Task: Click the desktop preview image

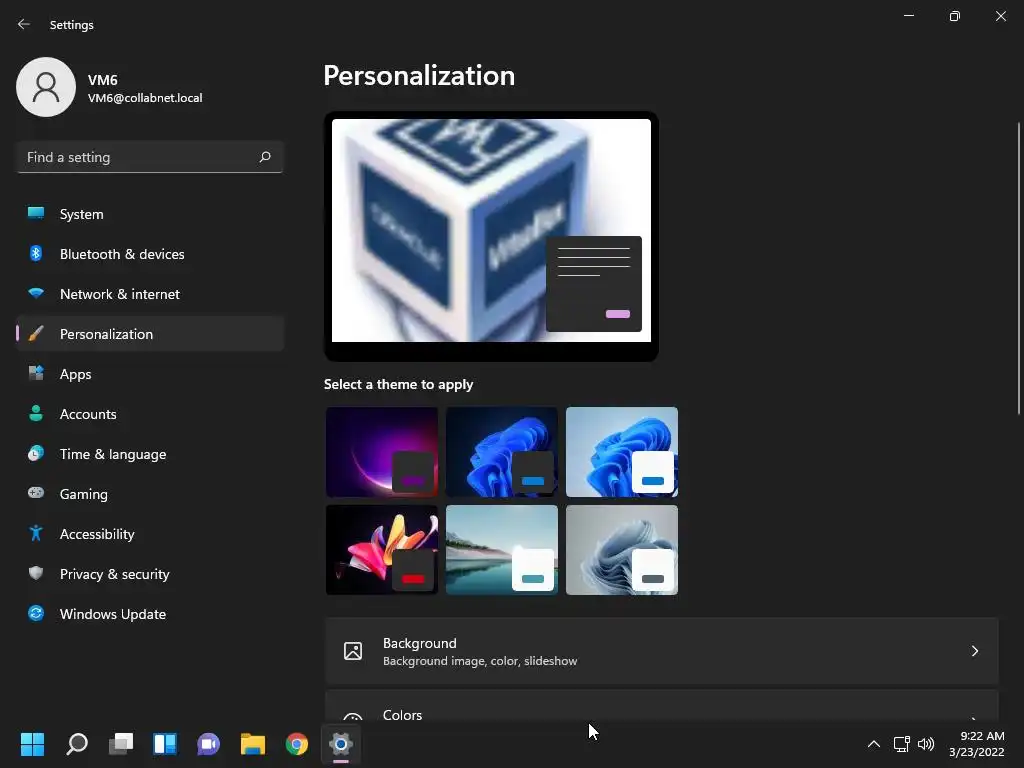Action: 491,231
